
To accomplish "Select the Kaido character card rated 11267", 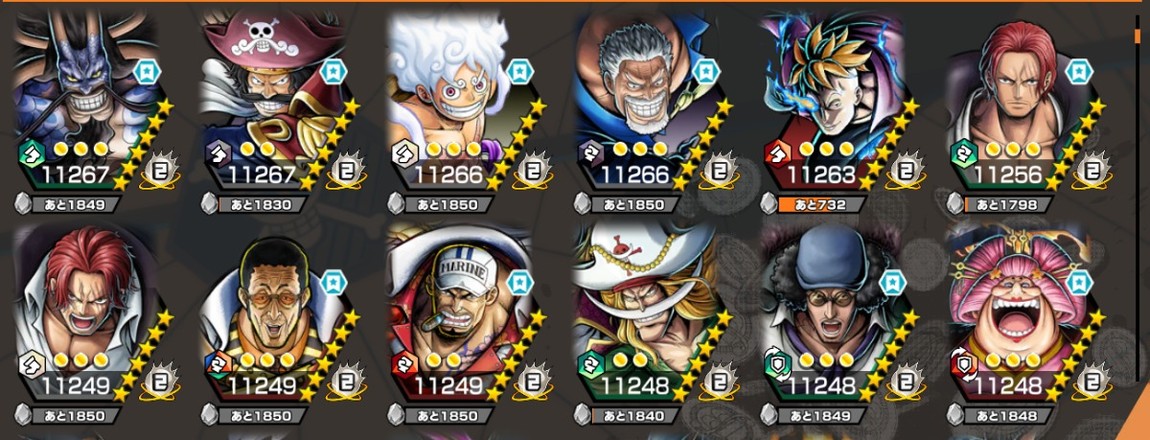I will [94, 101].
